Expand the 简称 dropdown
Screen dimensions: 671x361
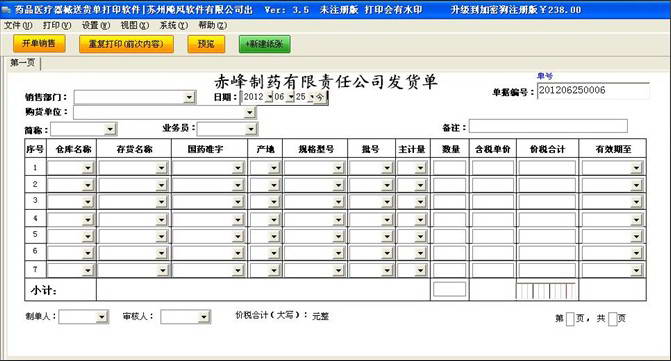[x=110, y=129]
